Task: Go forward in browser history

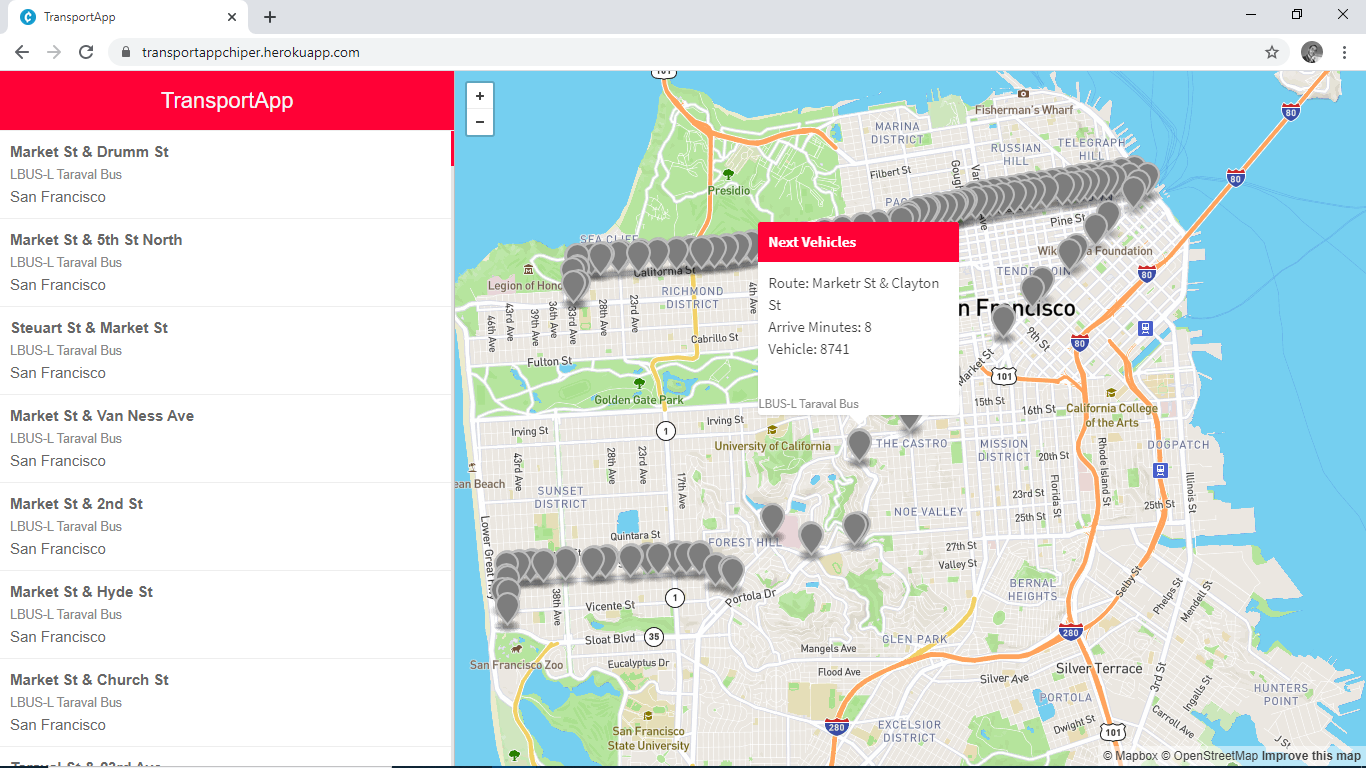Action: click(x=54, y=52)
